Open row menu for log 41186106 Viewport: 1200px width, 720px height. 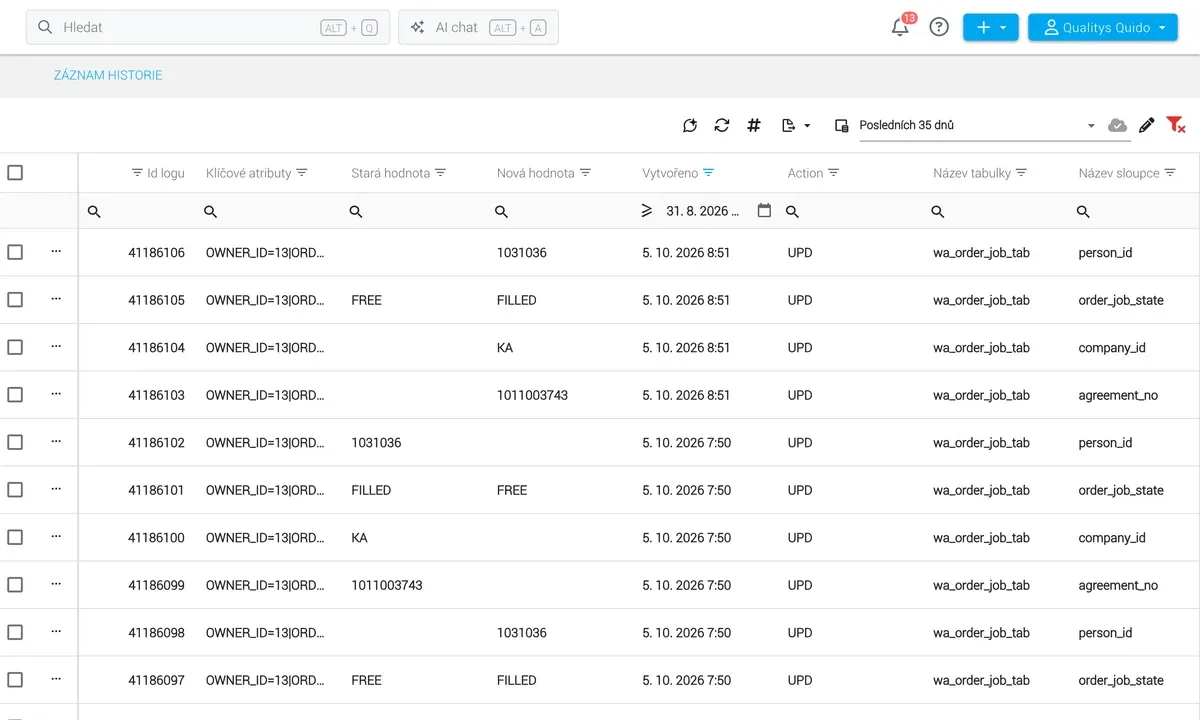point(56,251)
